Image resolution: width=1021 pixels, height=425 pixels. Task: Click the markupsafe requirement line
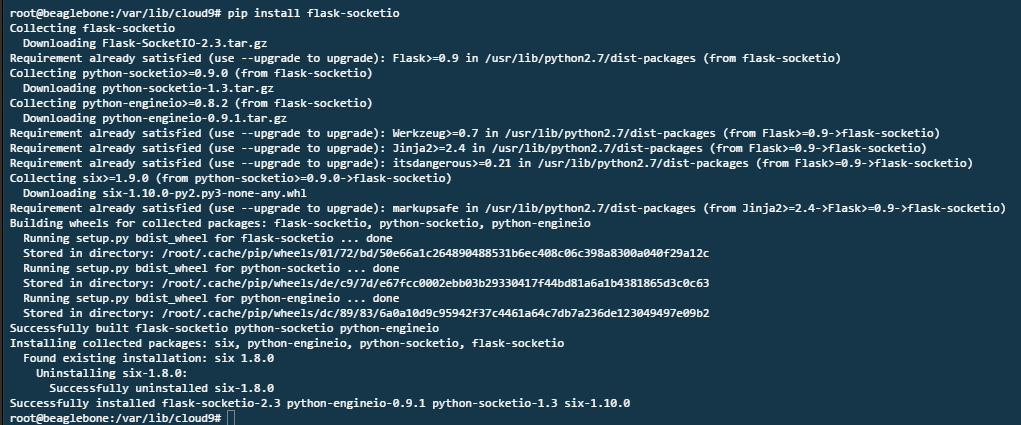point(508,208)
